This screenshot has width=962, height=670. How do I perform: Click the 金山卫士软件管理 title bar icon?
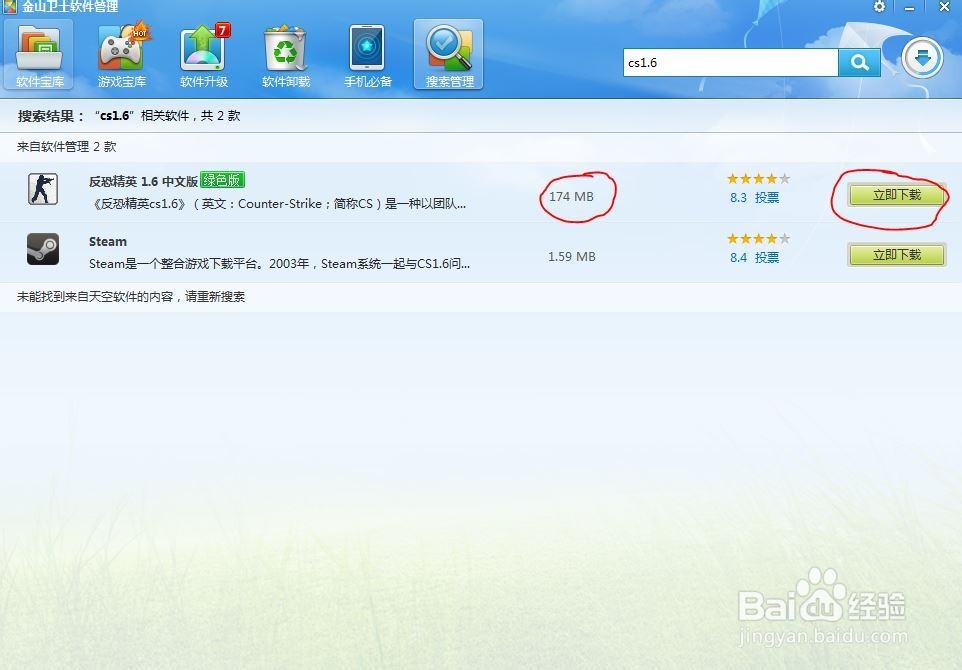click(8, 7)
